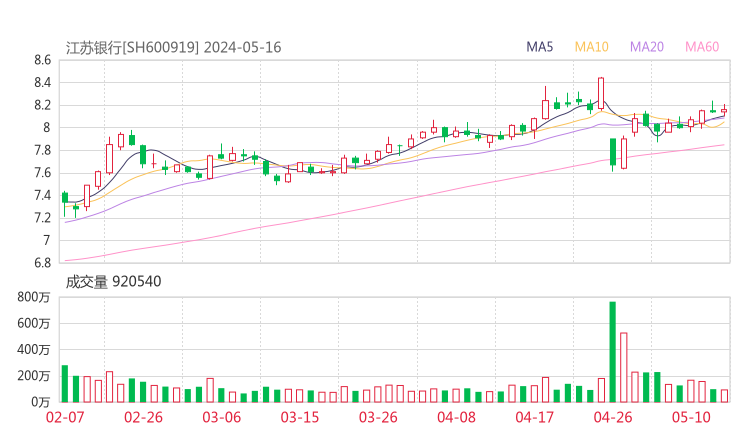Screen dimensions: 740x440
Task: Click the tallest red hollow volume bar
Action: [x=624, y=367]
